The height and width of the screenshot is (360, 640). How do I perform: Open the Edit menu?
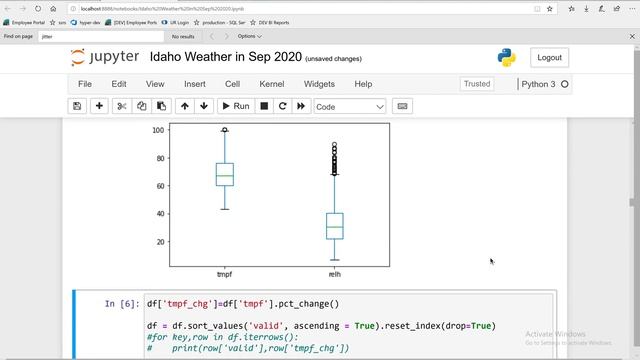click(x=119, y=84)
